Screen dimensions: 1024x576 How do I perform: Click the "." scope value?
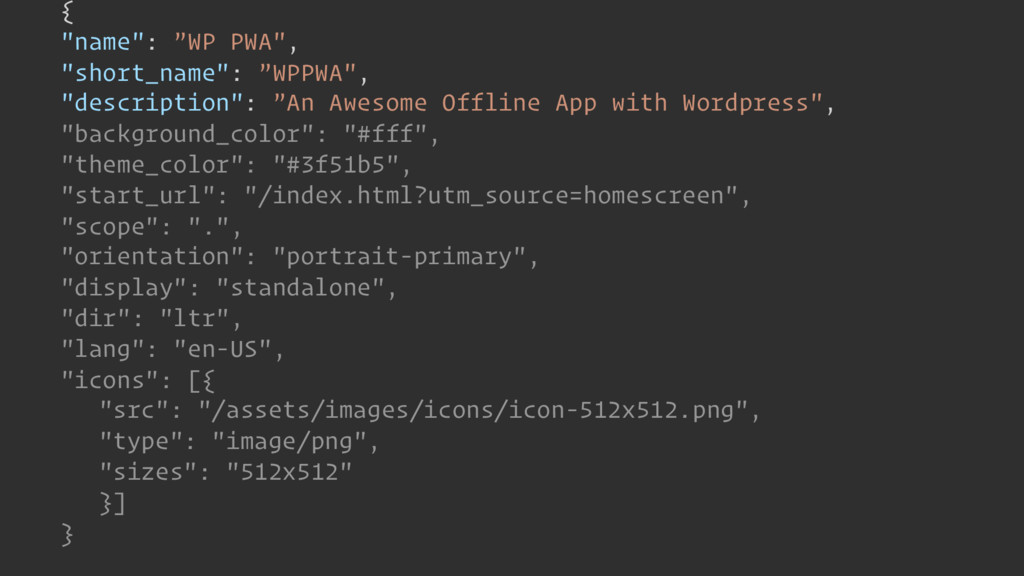pyautogui.click(x=208, y=227)
